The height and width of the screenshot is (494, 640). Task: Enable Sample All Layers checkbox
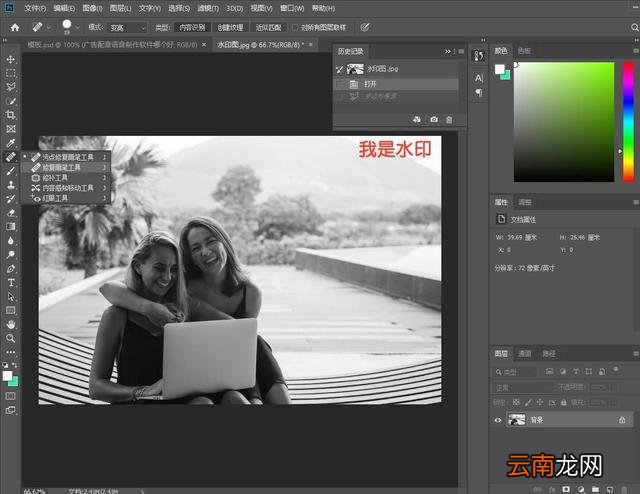(295, 27)
